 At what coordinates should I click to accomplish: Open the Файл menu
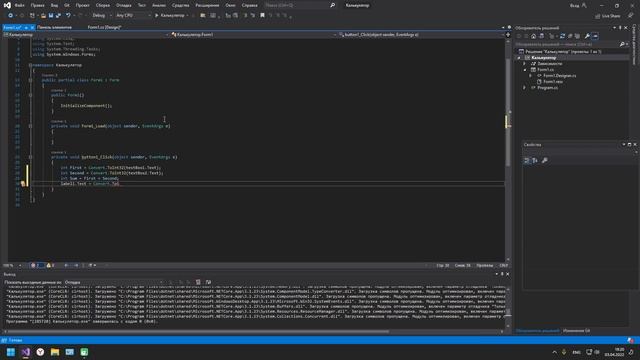tap(19, 5)
